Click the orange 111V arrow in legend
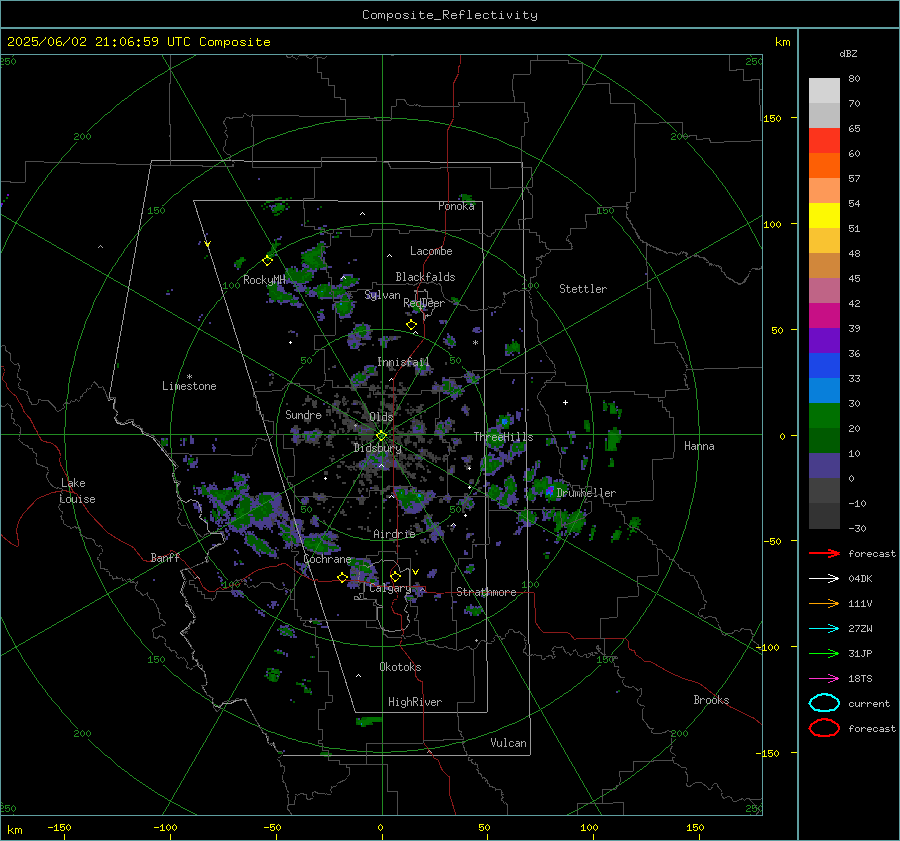Screen dimensions: 900x841 [x=824, y=603]
